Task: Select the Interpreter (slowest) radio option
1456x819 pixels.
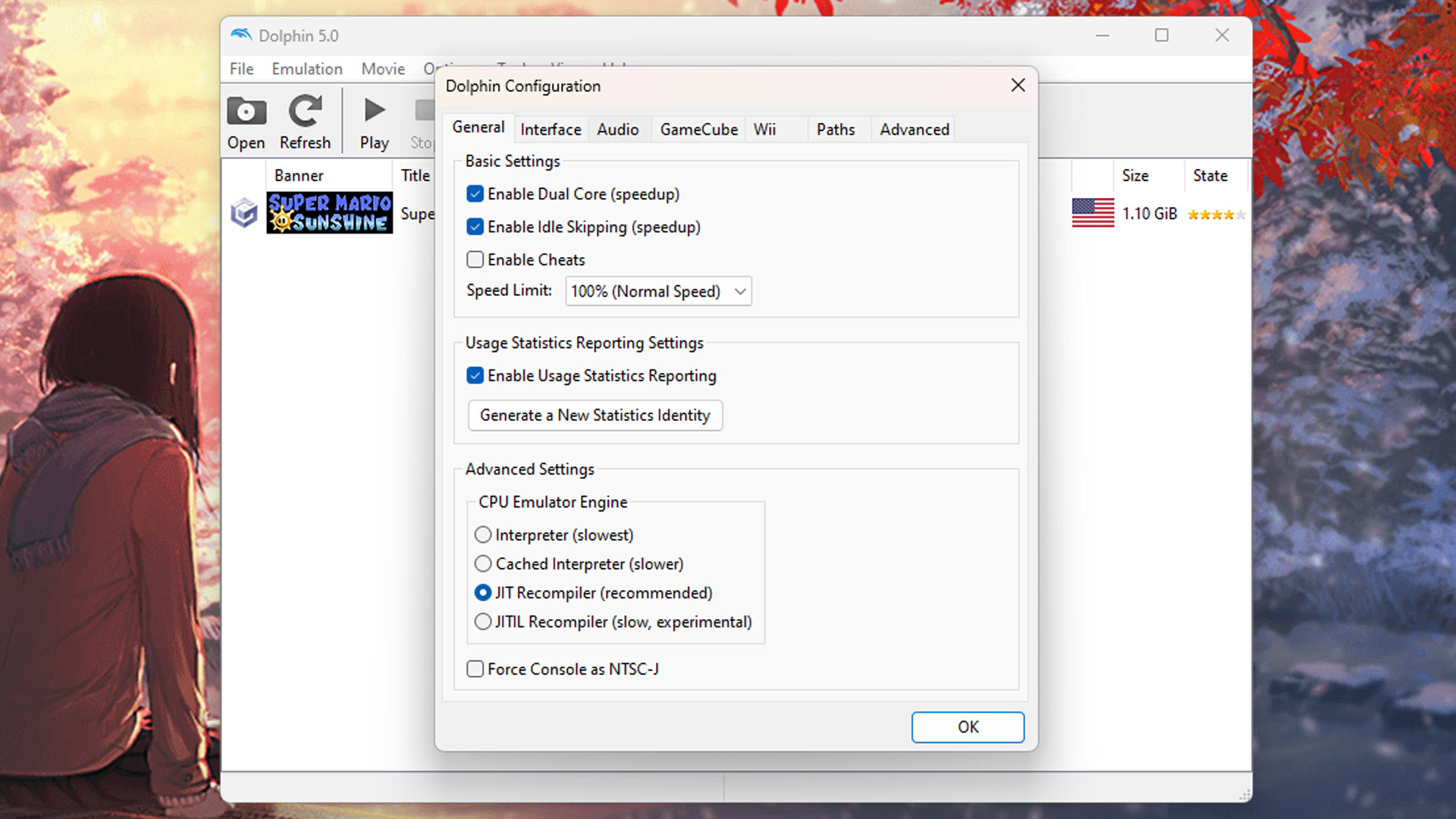Action: tap(483, 535)
